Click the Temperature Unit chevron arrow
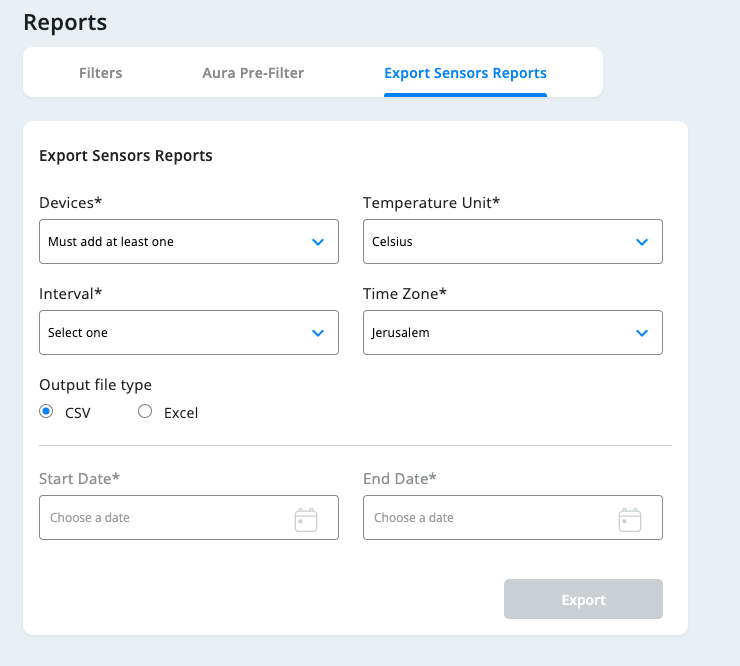This screenshot has height=666, width=740. [642, 242]
